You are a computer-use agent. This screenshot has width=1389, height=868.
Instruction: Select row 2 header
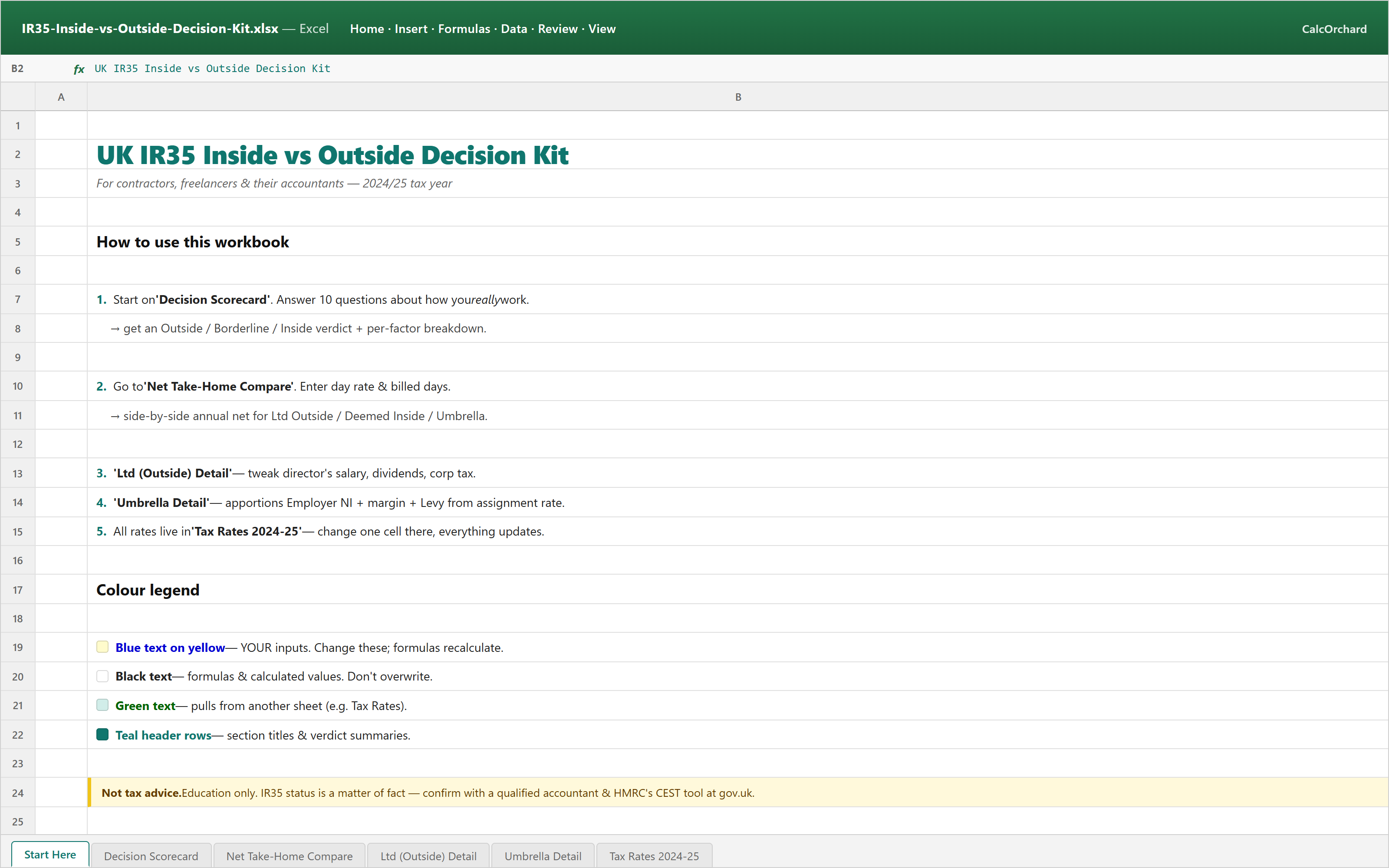click(18, 155)
